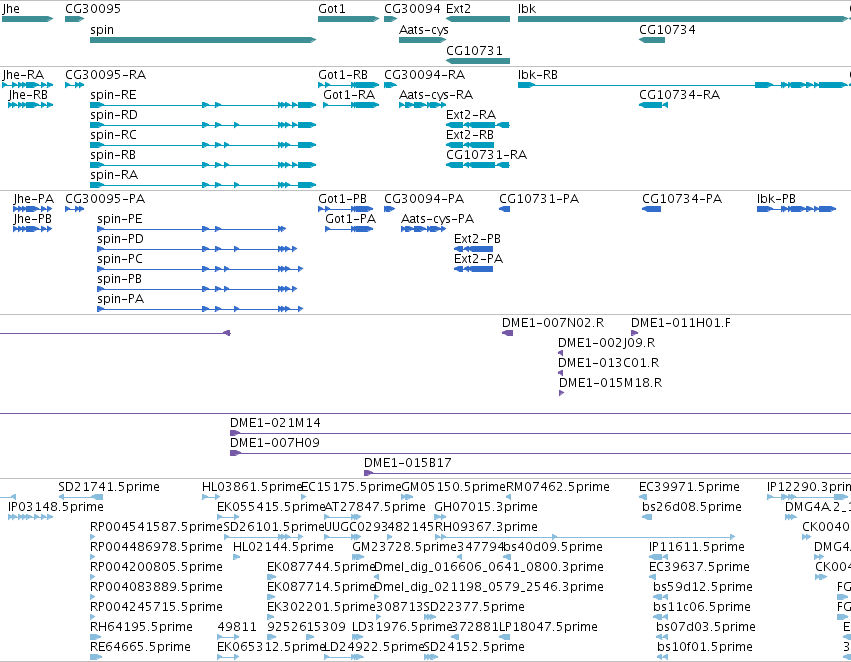Click the RP004486978.5prime EST label
The image size is (851, 662).
point(156,547)
